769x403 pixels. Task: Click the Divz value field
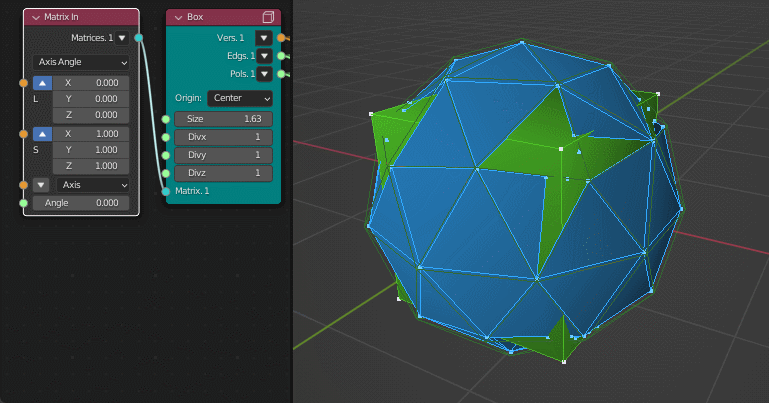click(223, 173)
